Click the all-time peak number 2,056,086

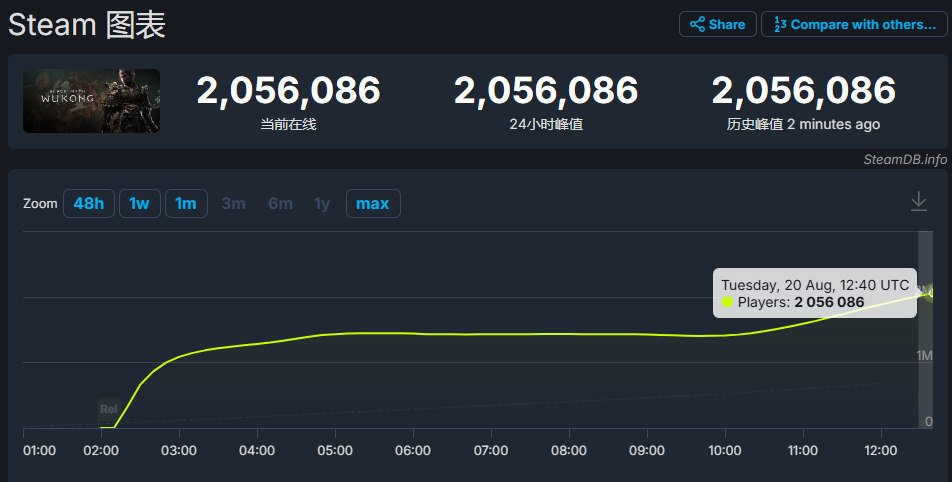click(803, 90)
